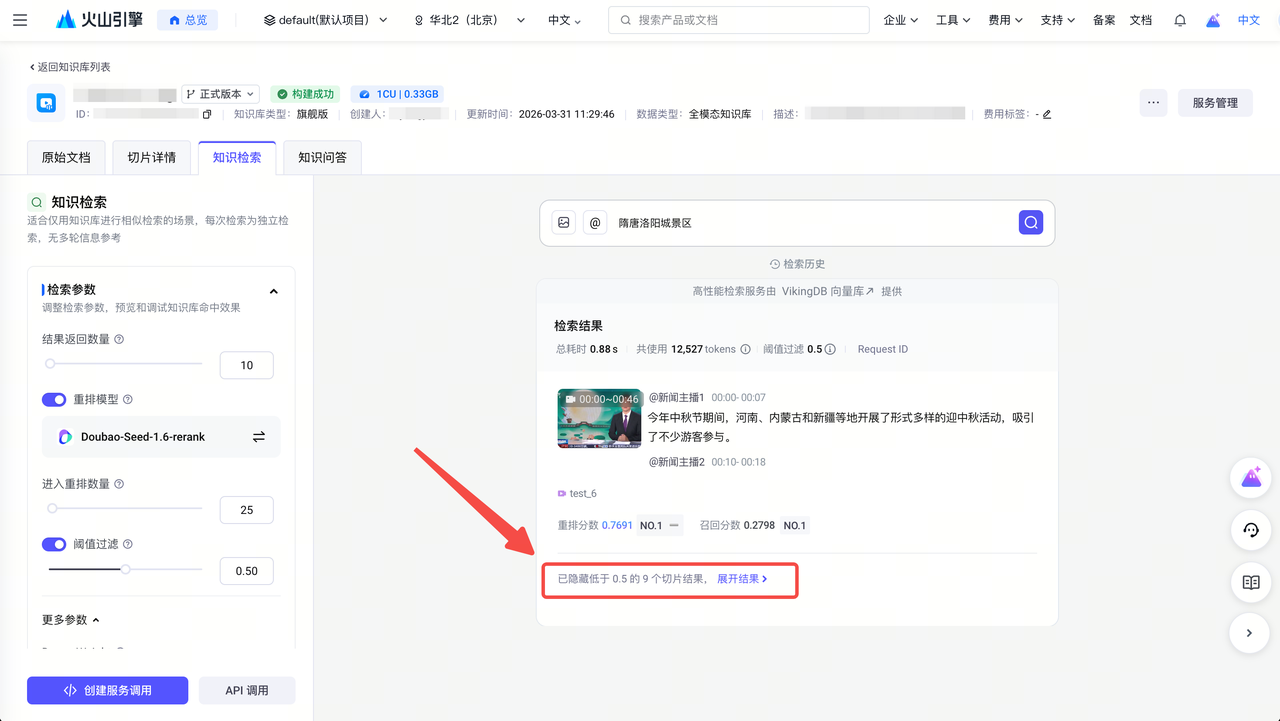1280x721 pixels.
Task: Collapse the floating side panel arrow
Action: coord(1251,632)
